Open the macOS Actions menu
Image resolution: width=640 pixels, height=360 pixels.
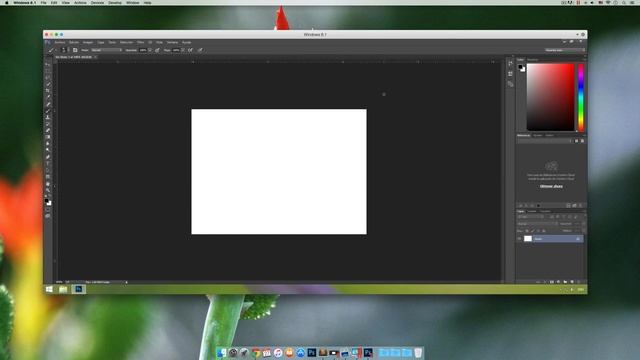pyautogui.click(x=80, y=2)
